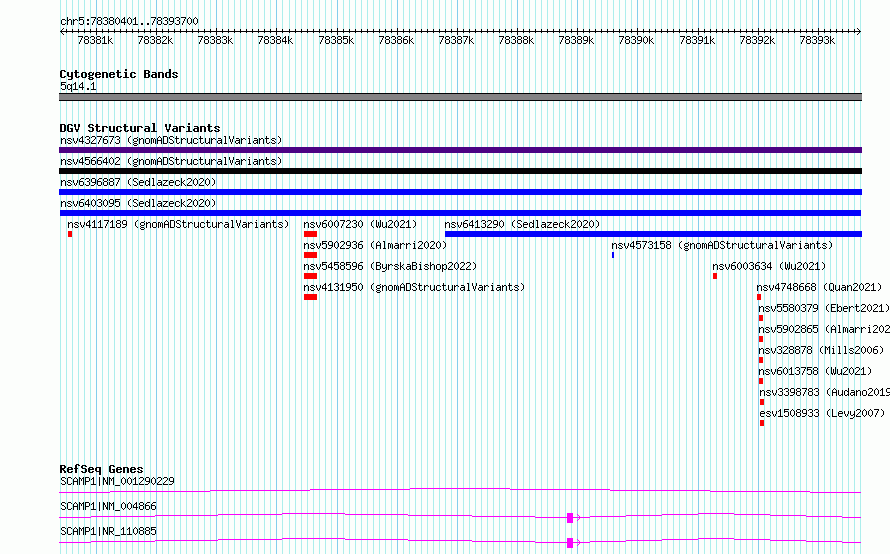The image size is (890, 554).
Task: Click the blue nsv6403095 variant bar
Action: 460,213
